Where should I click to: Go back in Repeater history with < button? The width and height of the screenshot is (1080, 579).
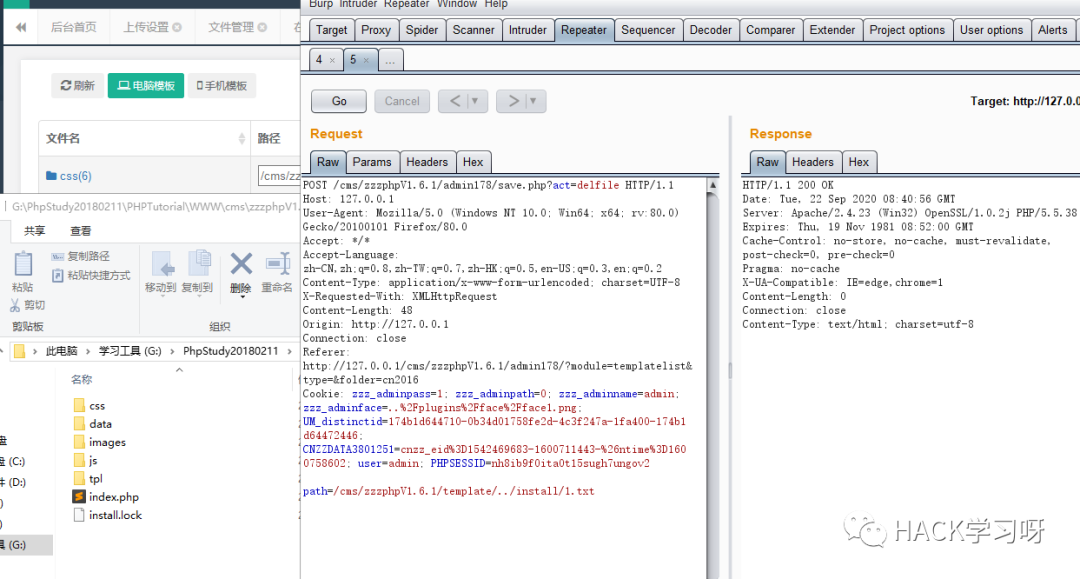(455, 101)
